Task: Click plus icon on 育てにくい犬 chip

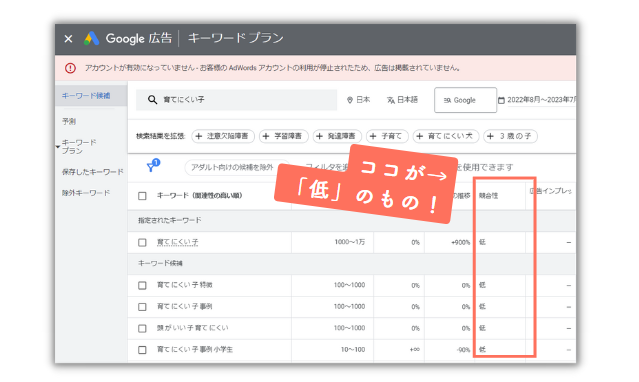Action: (420, 136)
